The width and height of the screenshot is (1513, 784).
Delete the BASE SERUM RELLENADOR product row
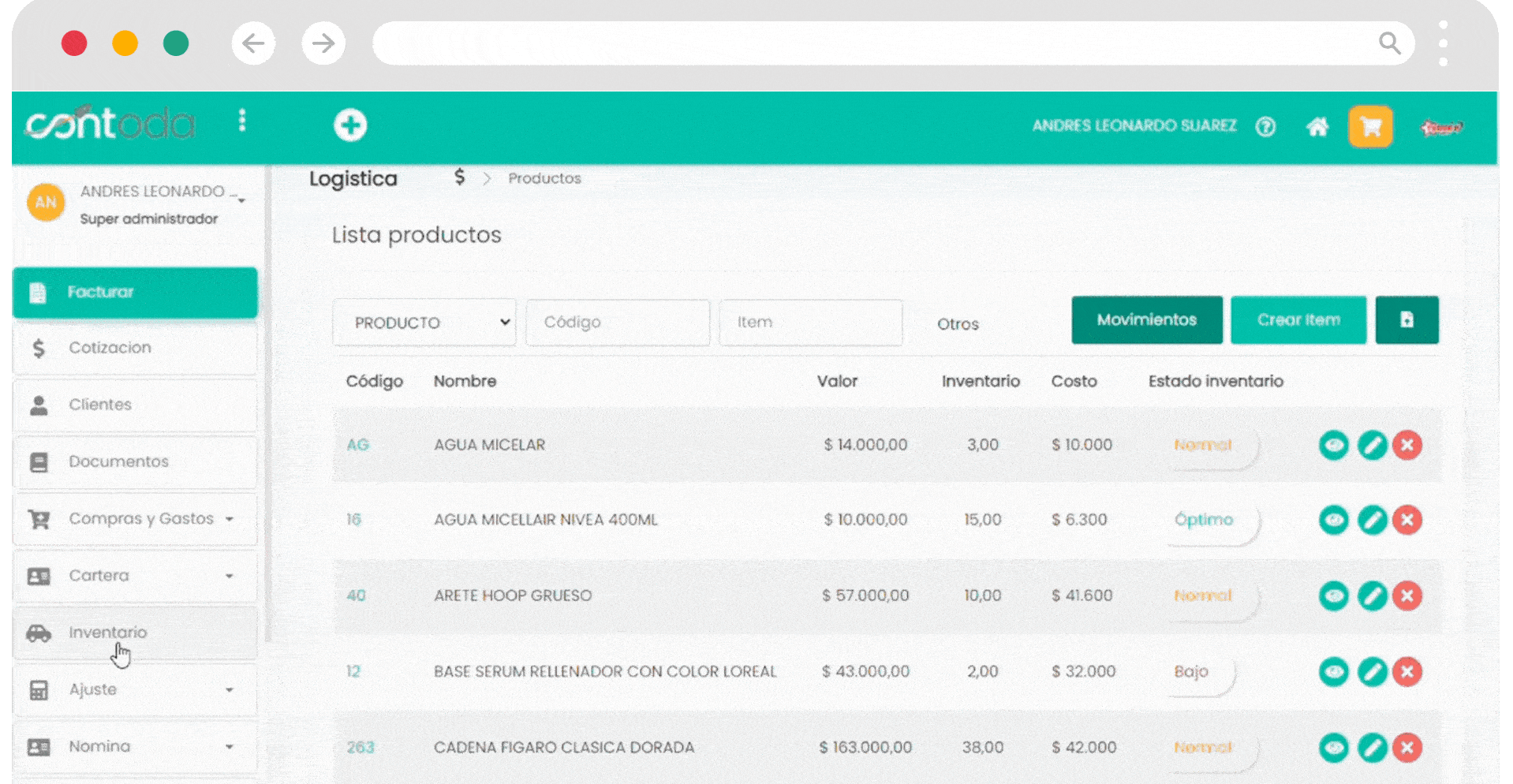pyautogui.click(x=1407, y=671)
